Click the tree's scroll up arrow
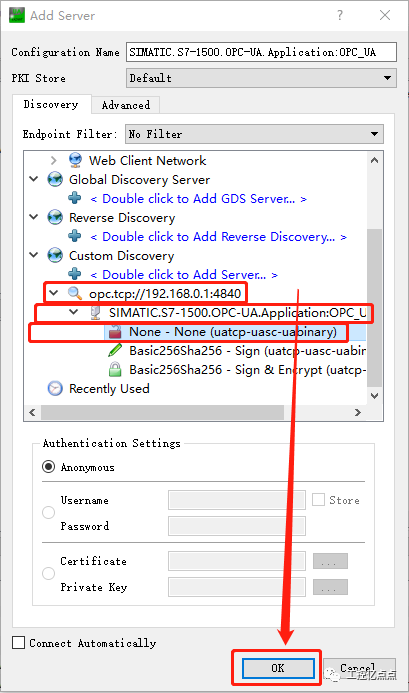The image size is (409, 693). coord(374,160)
